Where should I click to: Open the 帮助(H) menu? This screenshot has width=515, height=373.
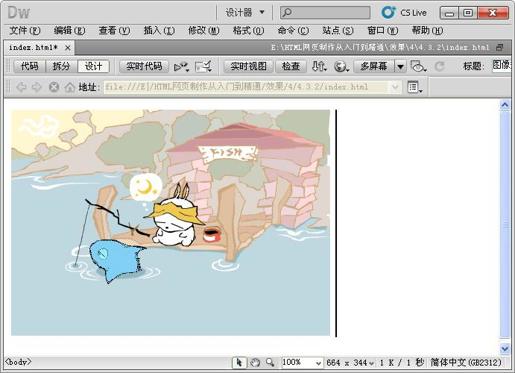(x=427, y=31)
